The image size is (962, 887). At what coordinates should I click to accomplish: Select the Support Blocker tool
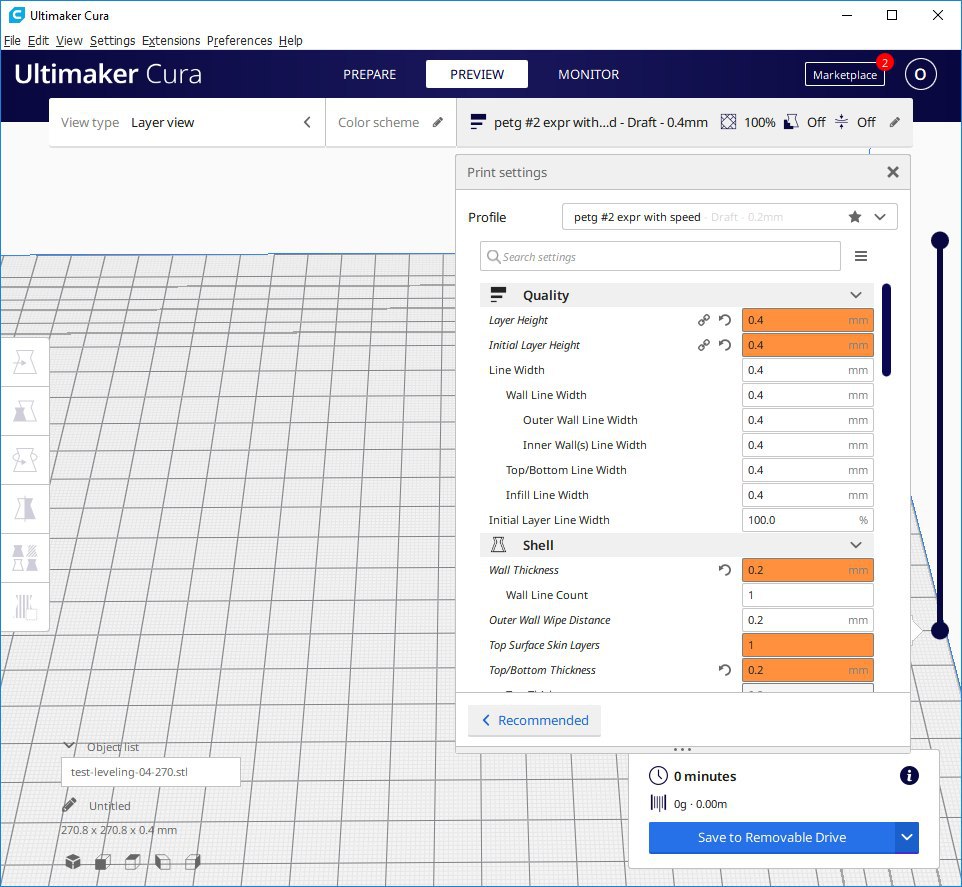[x=25, y=607]
